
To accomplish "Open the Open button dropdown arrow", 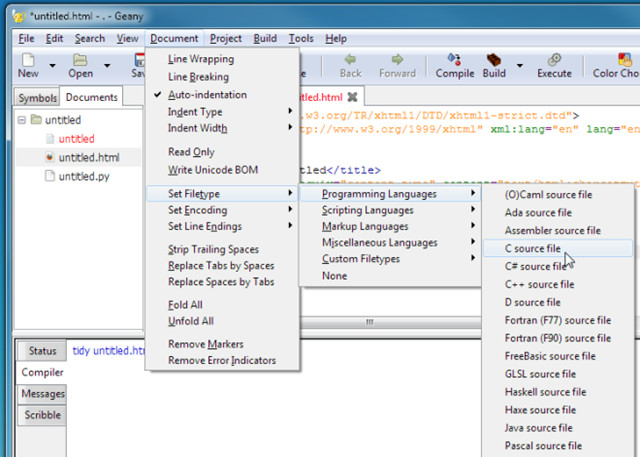I will tap(107, 65).
